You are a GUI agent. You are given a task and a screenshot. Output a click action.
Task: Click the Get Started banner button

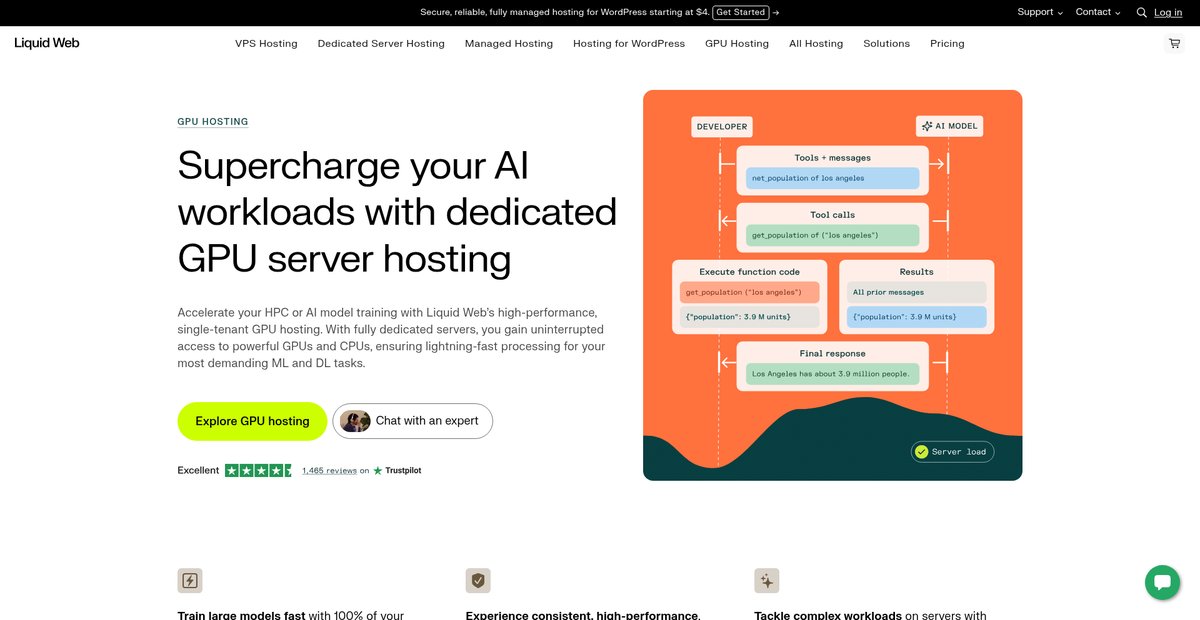pos(741,12)
